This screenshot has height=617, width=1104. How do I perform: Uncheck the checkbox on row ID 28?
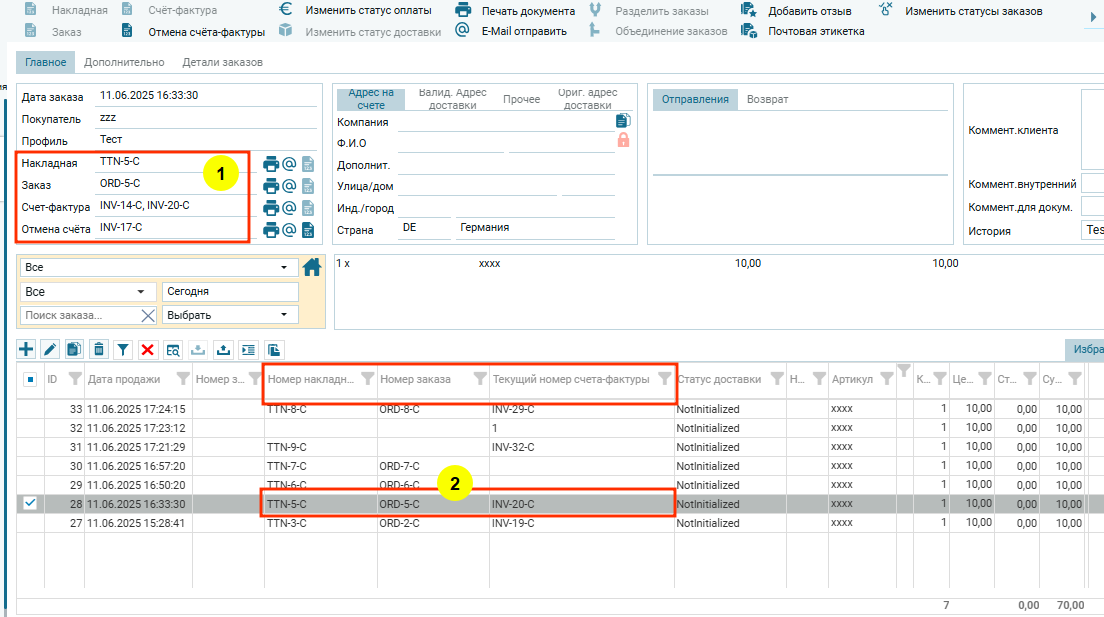pyautogui.click(x=30, y=503)
